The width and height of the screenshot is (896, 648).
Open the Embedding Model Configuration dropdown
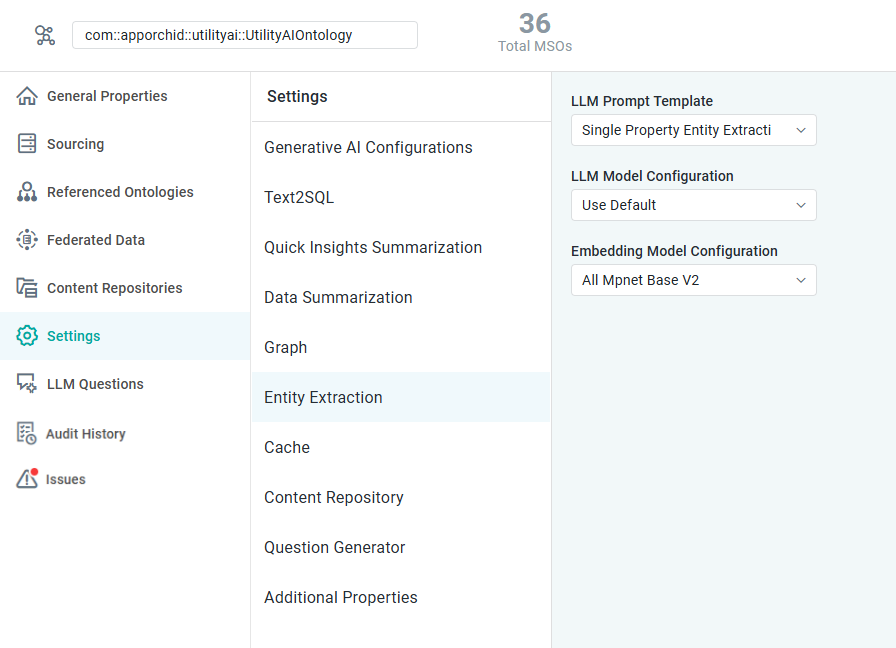pos(693,280)
